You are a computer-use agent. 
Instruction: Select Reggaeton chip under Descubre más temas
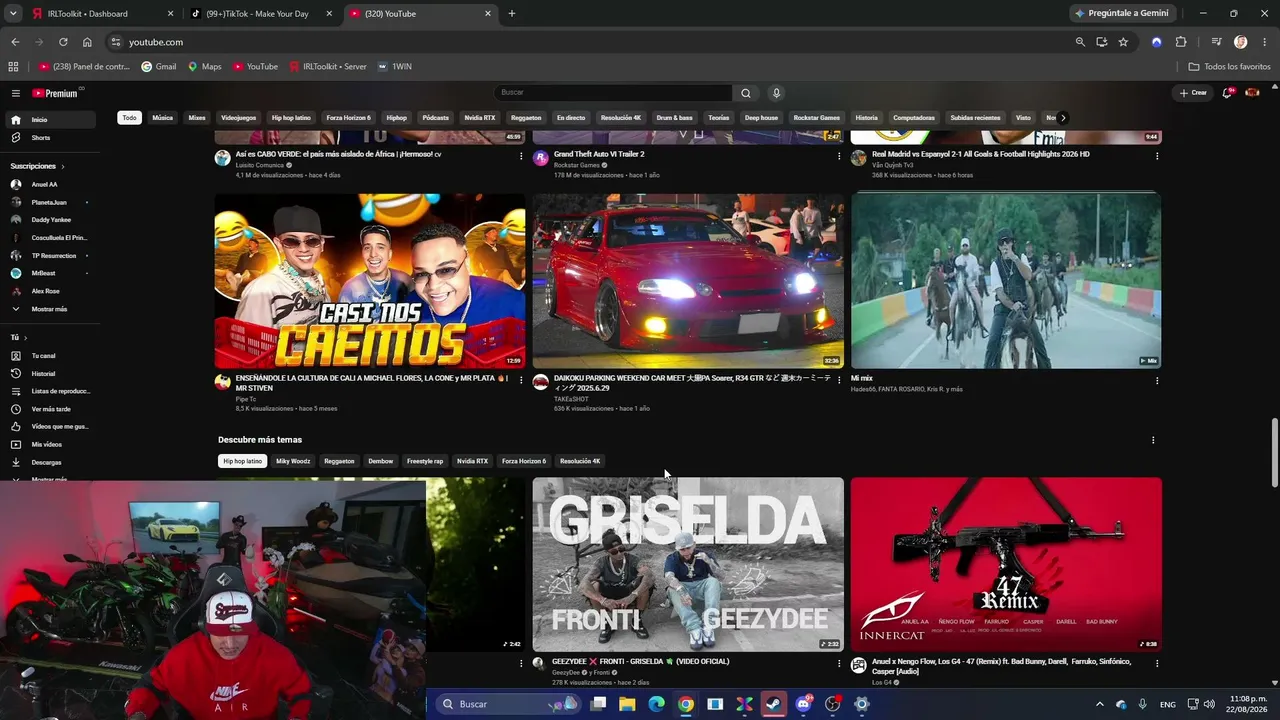pyautogui.click(x=339, y=461)
